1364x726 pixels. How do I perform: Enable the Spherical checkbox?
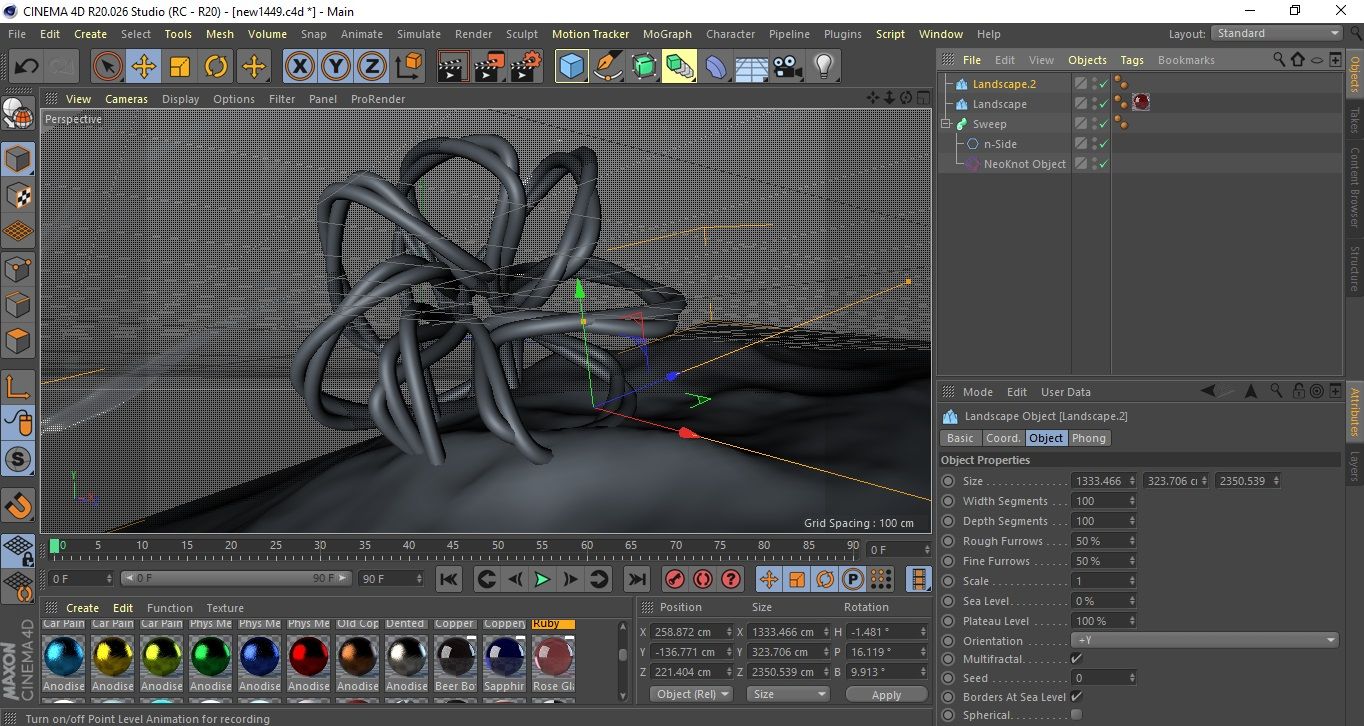pos(1076,715)
